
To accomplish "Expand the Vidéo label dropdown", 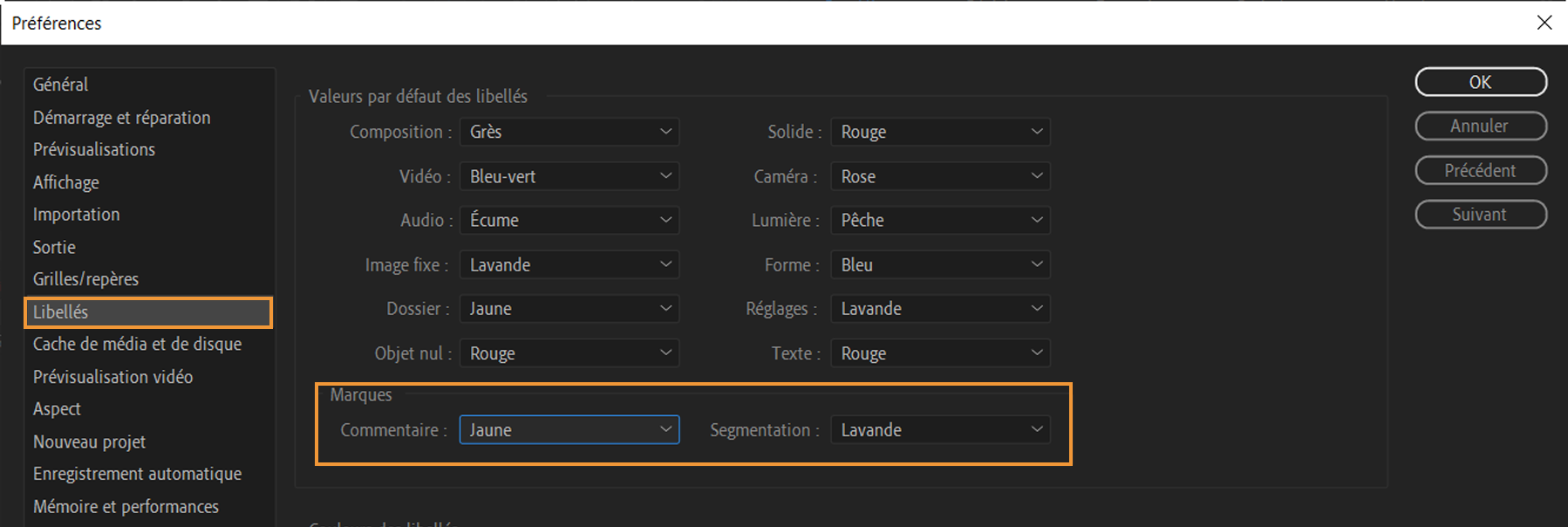I will click(x=569, y=176).
